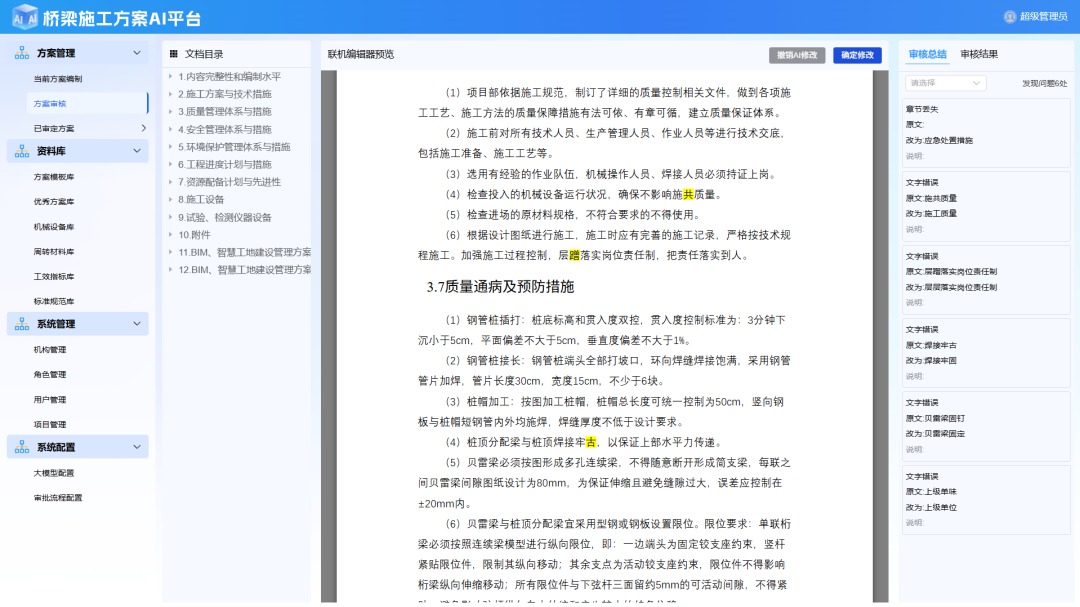Open 大模型配置 settings page
Image resolution: width=1080 pixels, height=607 pixels.
[54, 473]
